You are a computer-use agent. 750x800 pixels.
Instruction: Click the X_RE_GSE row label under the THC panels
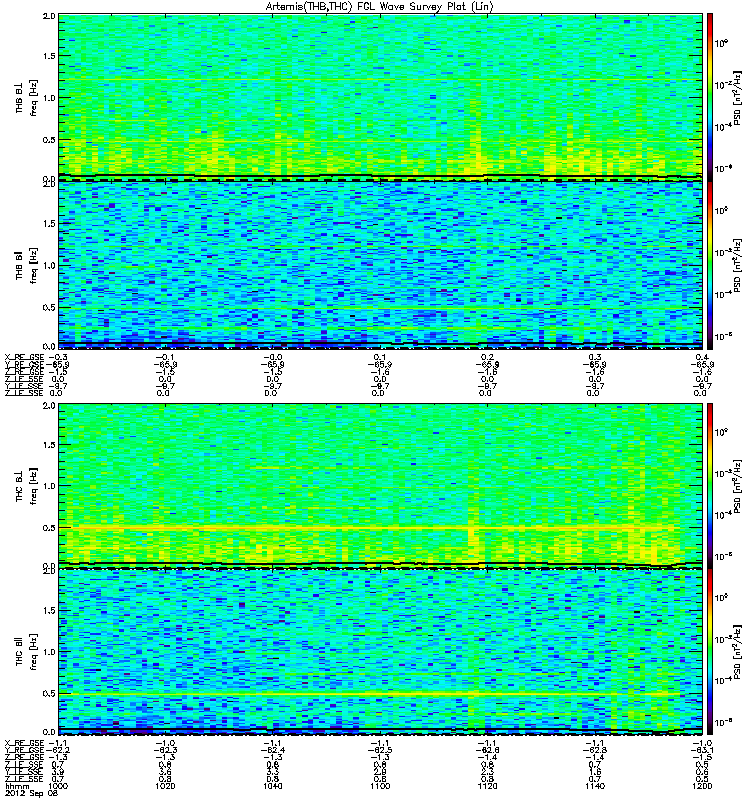coord(24,743)
